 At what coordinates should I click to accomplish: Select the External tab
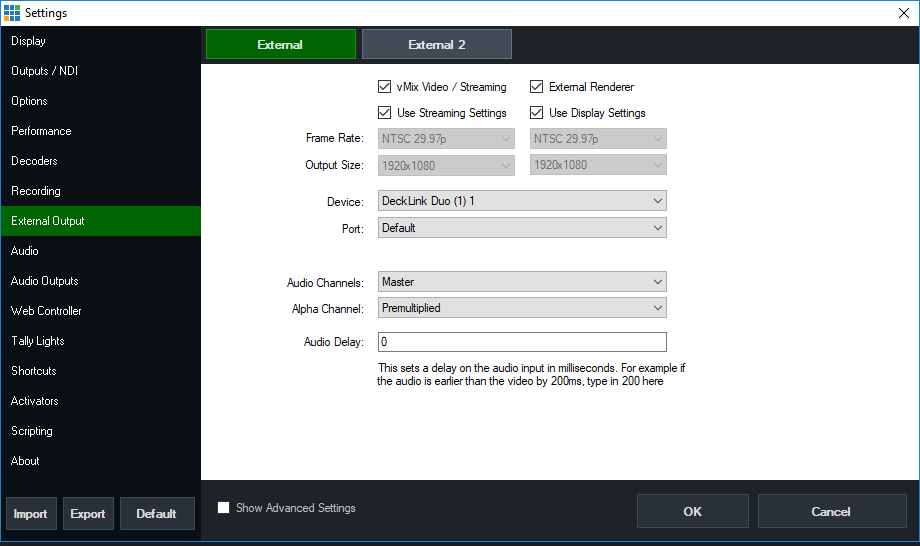coord(280,45)
